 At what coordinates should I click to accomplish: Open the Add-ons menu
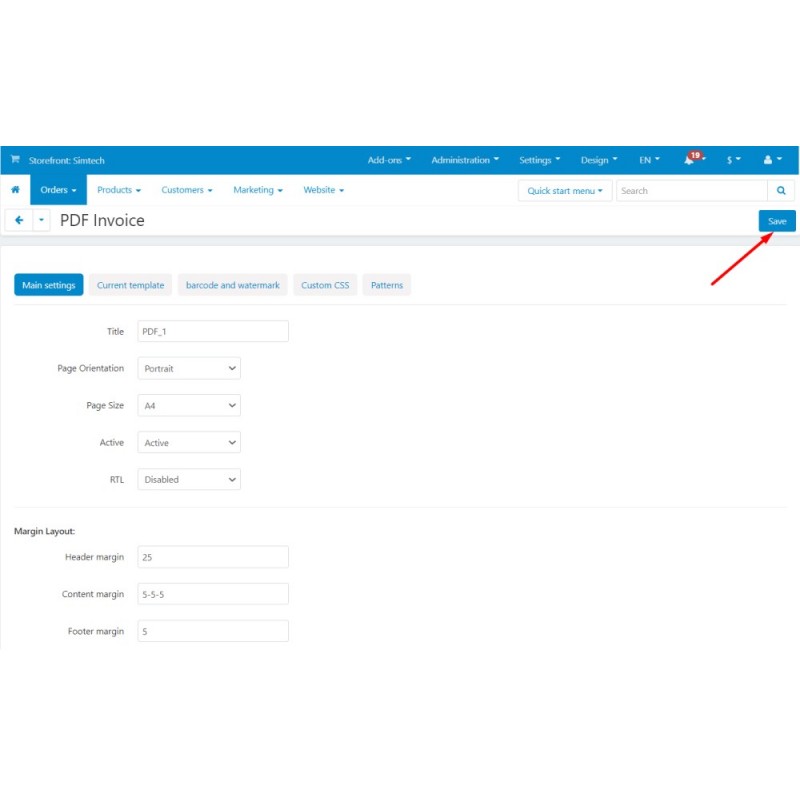(x=389, y=160)
